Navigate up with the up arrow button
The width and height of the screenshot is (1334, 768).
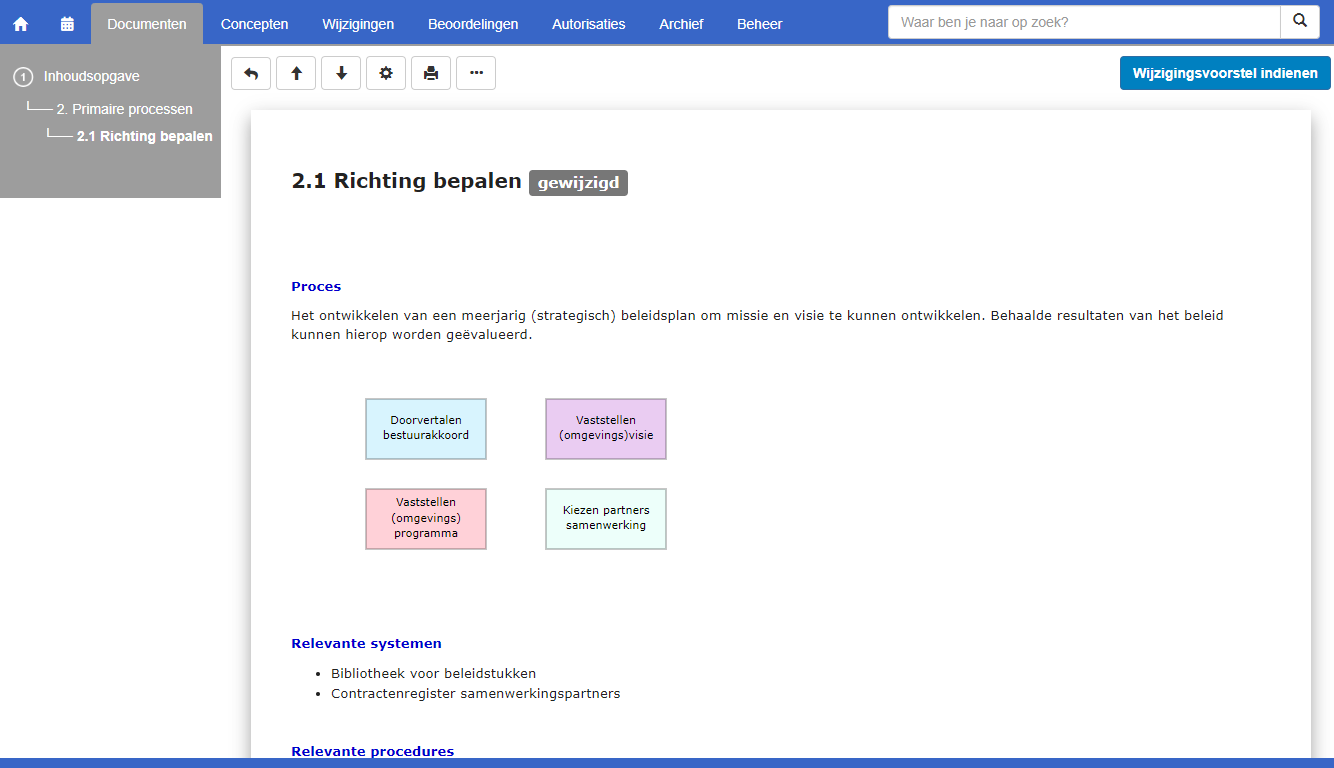pyautogui.click(x=296, y=73)
